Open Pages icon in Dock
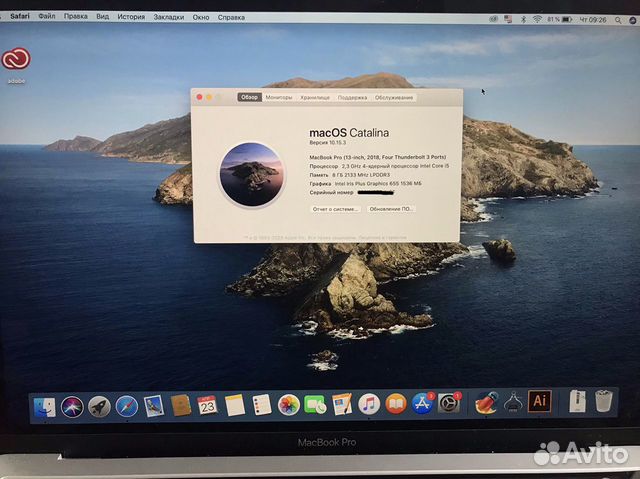Image resolution: width=640 pixels, height=479 pixels. [342, 404]
